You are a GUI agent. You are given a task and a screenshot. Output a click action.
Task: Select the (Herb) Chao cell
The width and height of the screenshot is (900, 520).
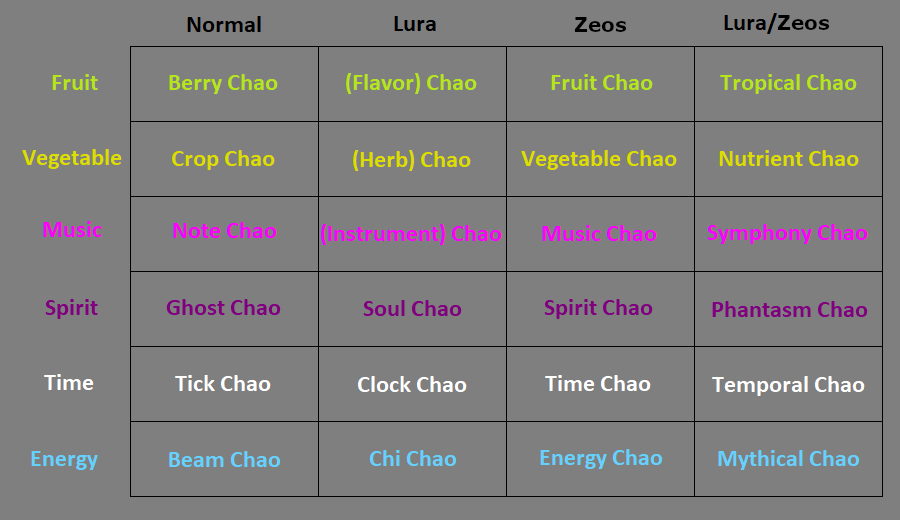tap(412, 159)
